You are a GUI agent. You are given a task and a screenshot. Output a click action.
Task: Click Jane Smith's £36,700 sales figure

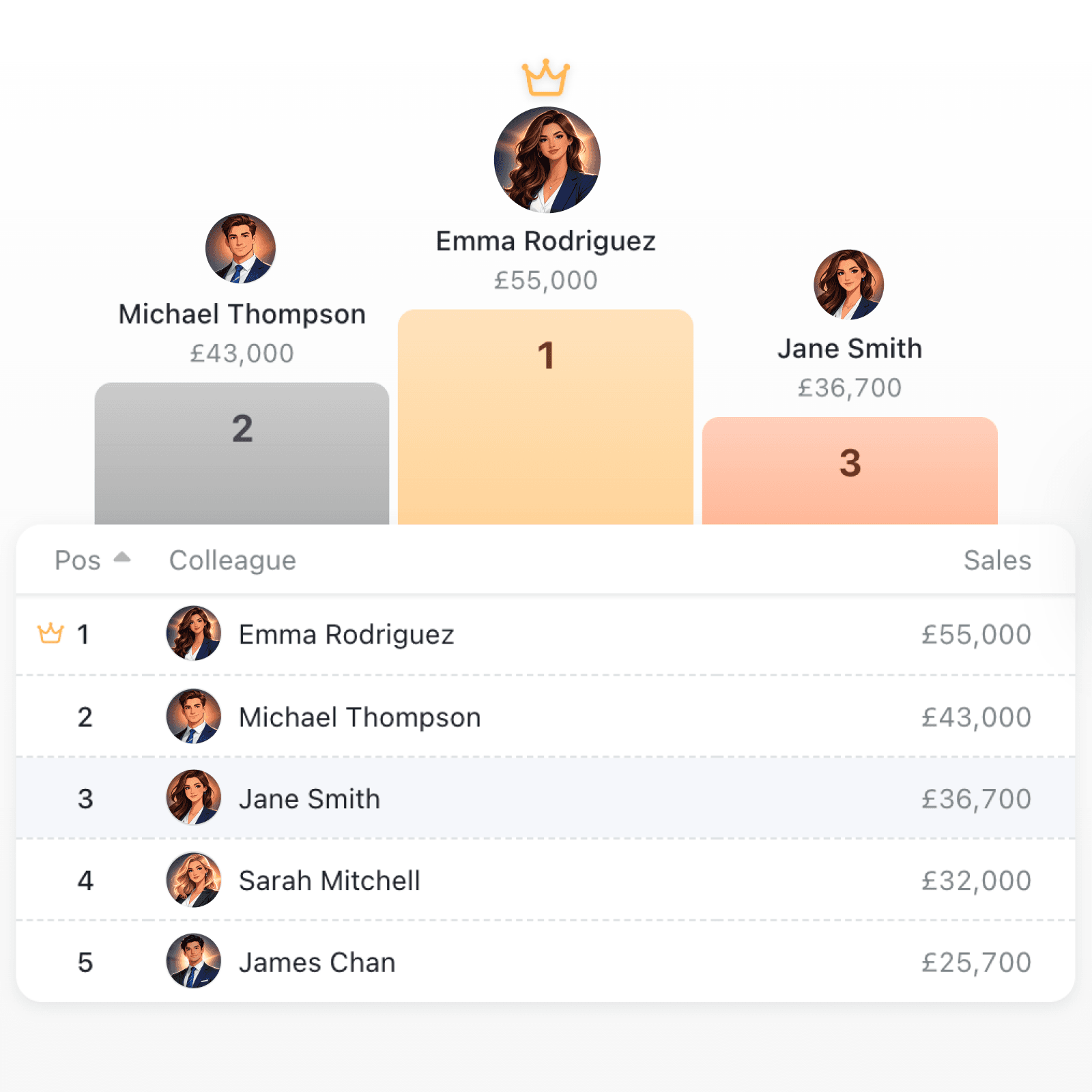point(977,798)
